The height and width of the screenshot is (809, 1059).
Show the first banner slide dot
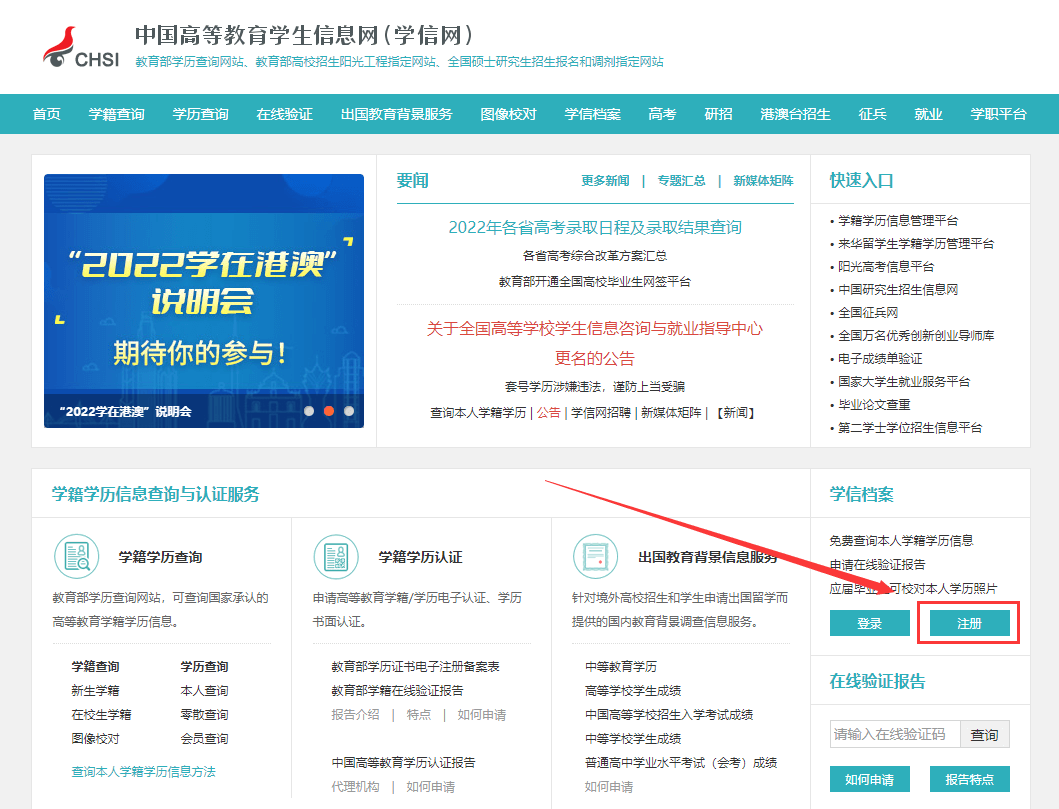coord(309,411)
